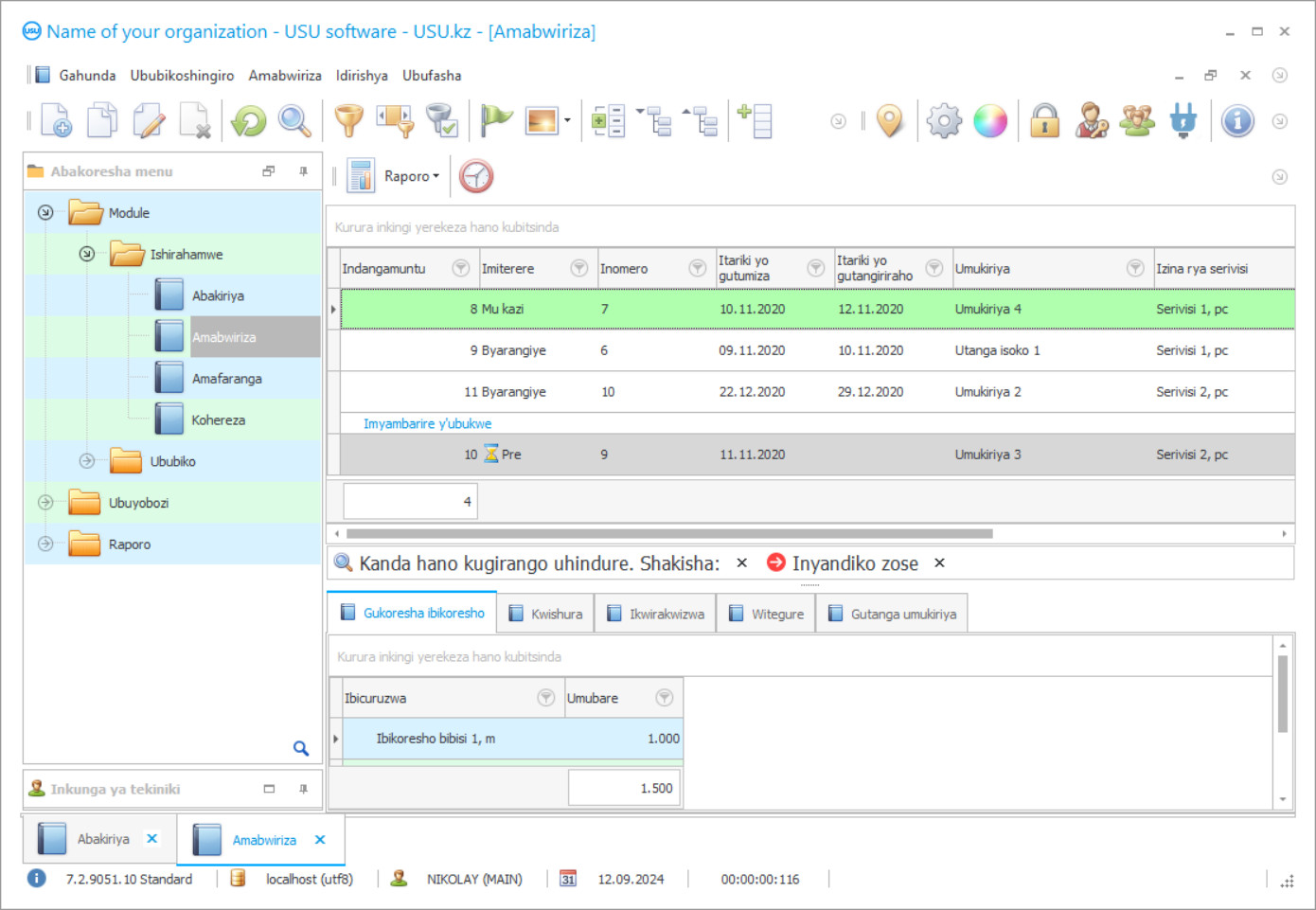This screenshot has height=910, width=1316.
Task: Expand the Ububiko tree node
Action: [x=87, y=461]
